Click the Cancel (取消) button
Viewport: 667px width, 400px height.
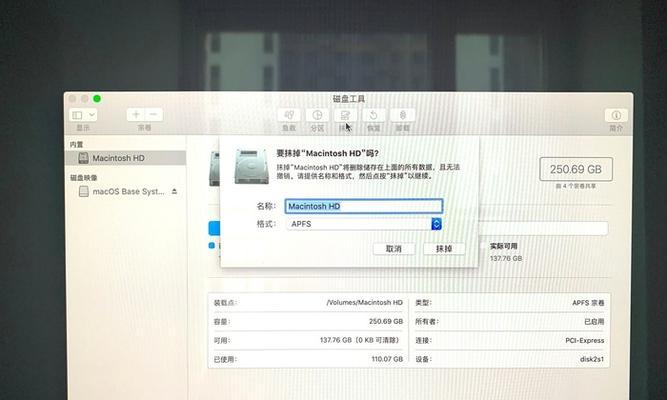click(x=394, y=249)
